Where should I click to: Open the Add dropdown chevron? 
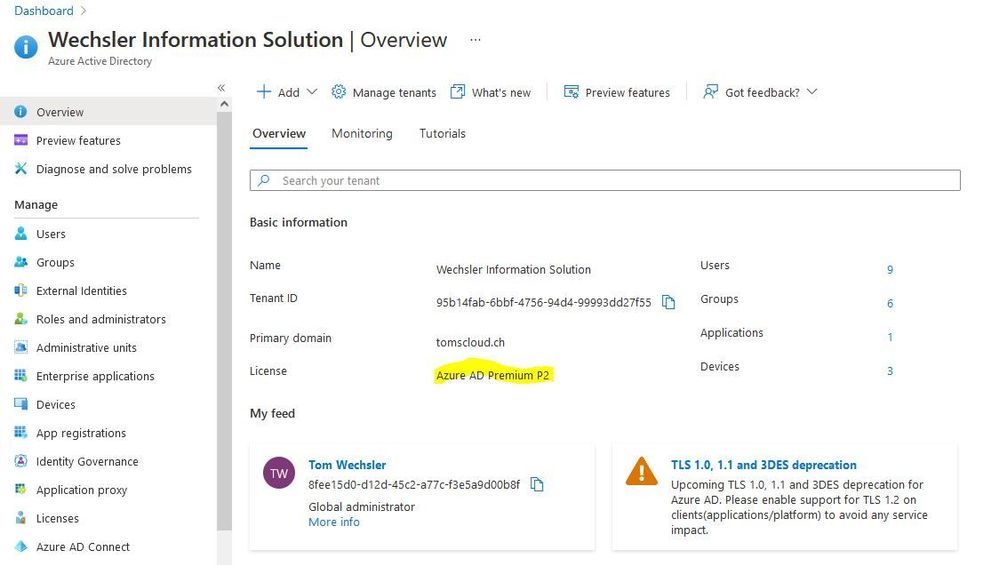point(312,92)
